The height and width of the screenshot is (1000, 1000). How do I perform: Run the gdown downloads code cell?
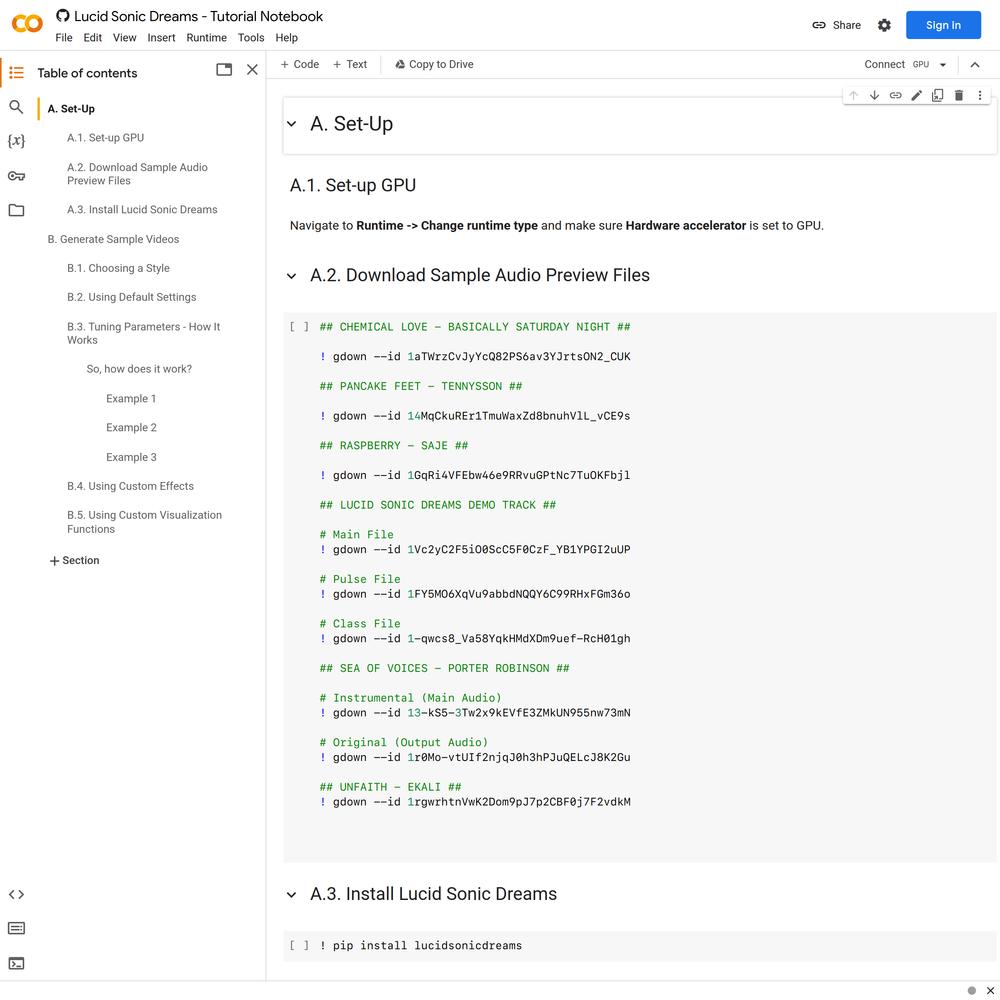coord(299,327)
